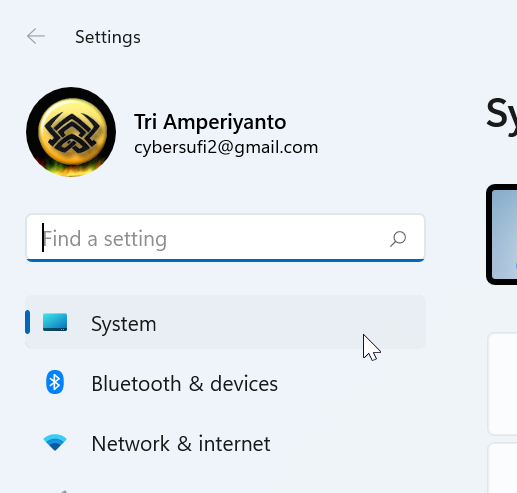Open the device preview thumbnail
Screen dimensions: 517x493
(x=502, y=234)
